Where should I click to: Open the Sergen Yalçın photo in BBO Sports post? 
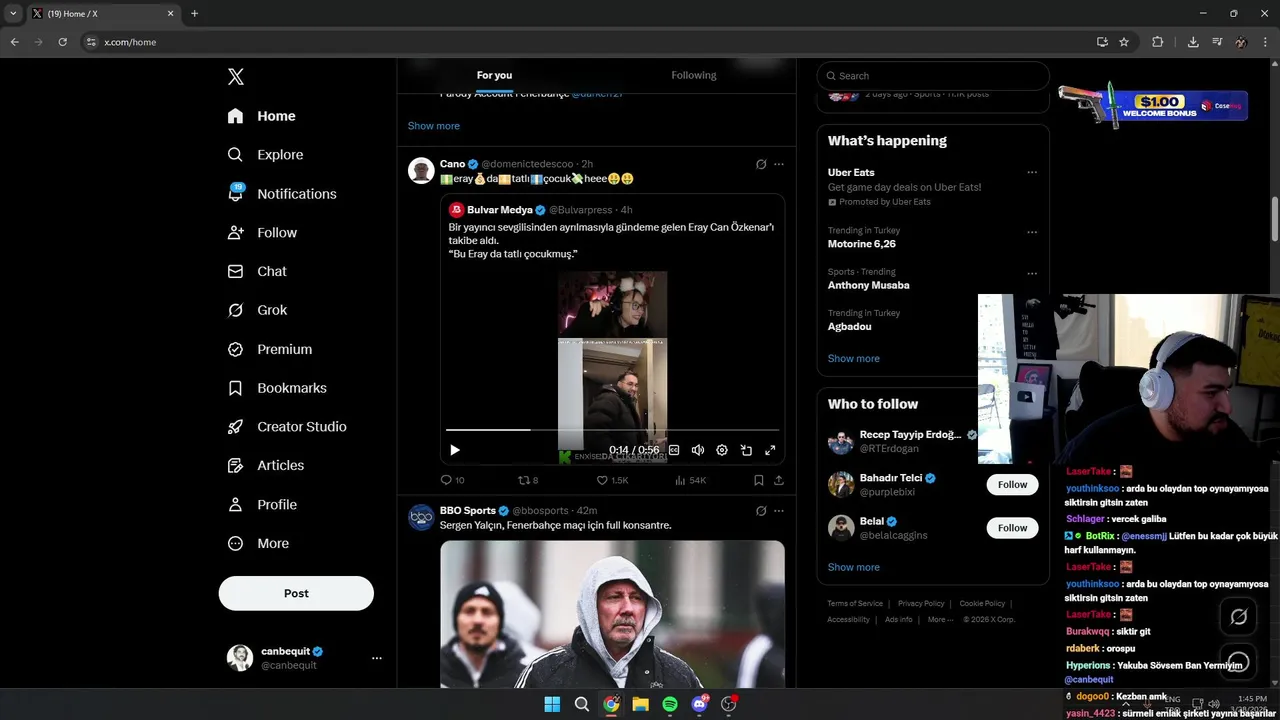[612, 614]
